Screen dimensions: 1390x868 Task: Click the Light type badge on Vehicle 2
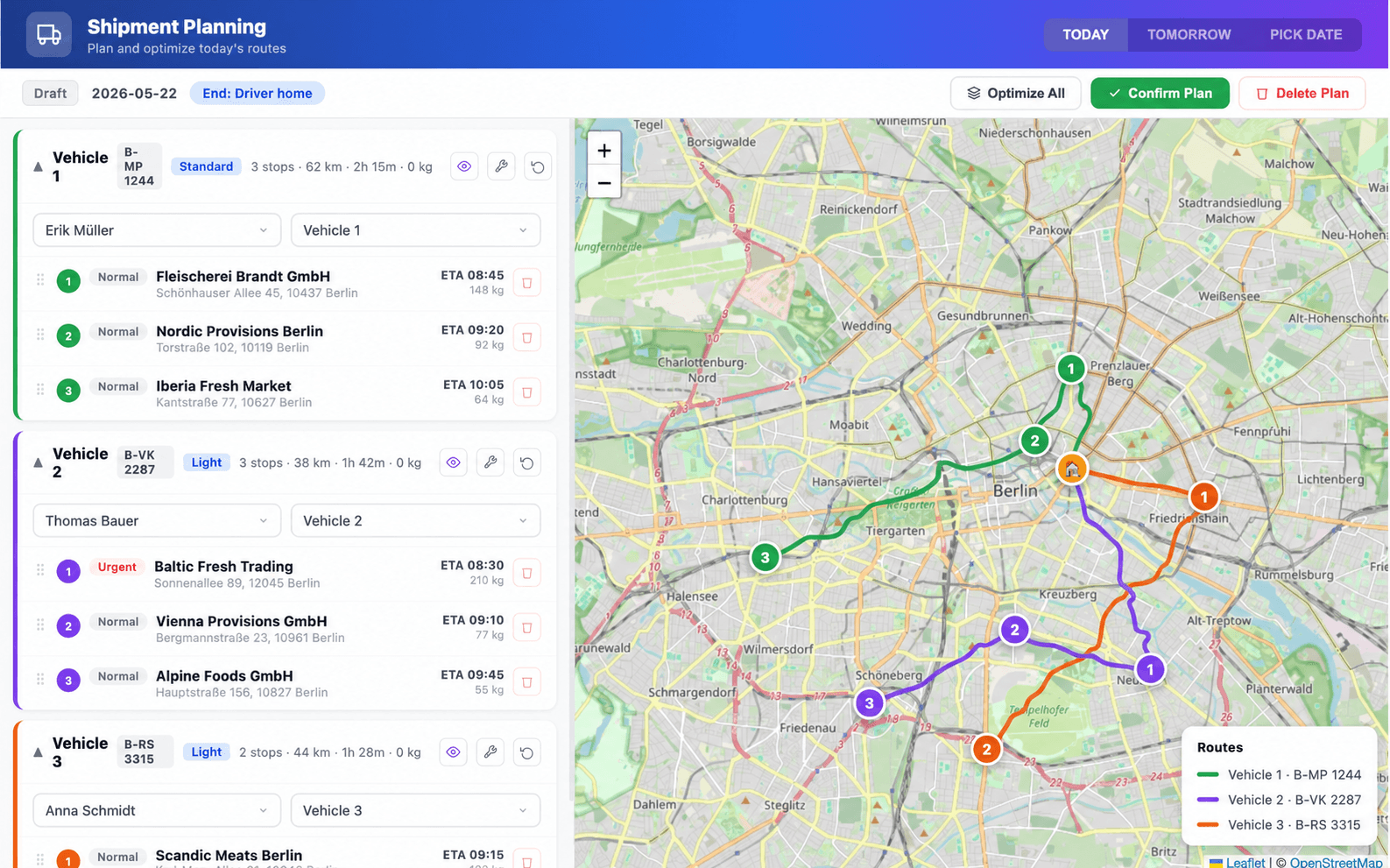click(x=207, y=462)
